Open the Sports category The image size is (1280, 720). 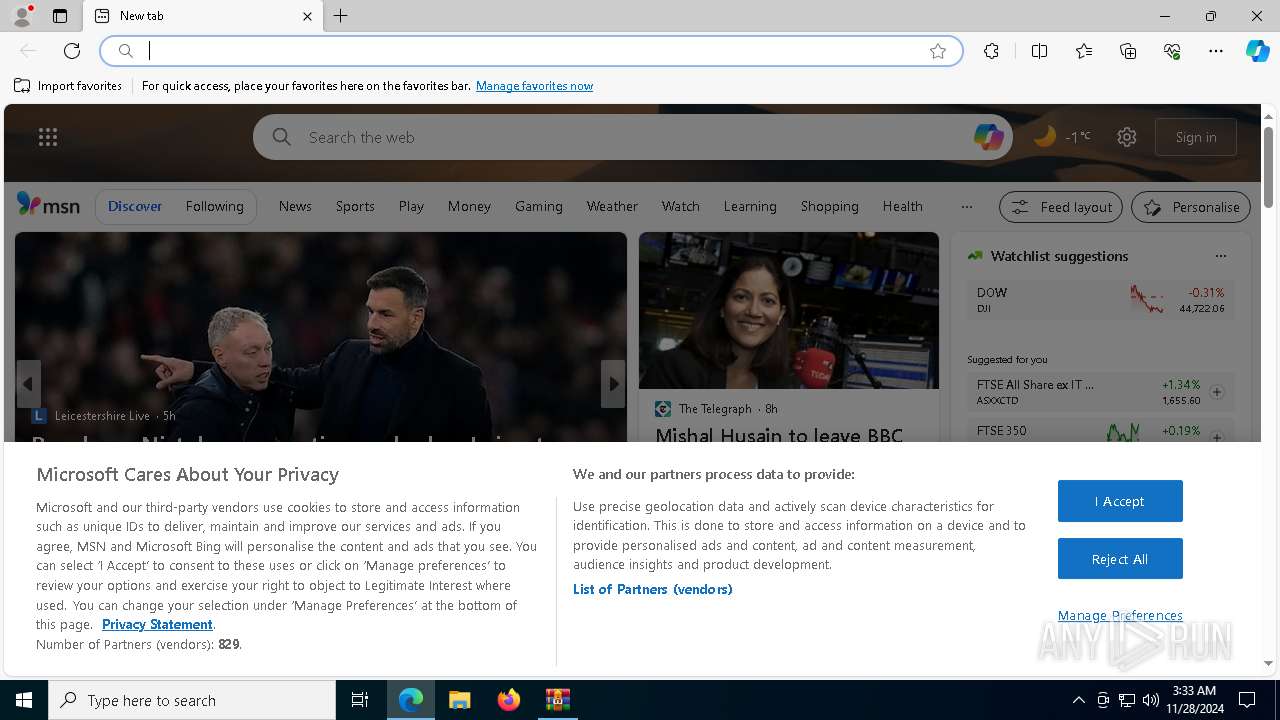pos(355,206)
